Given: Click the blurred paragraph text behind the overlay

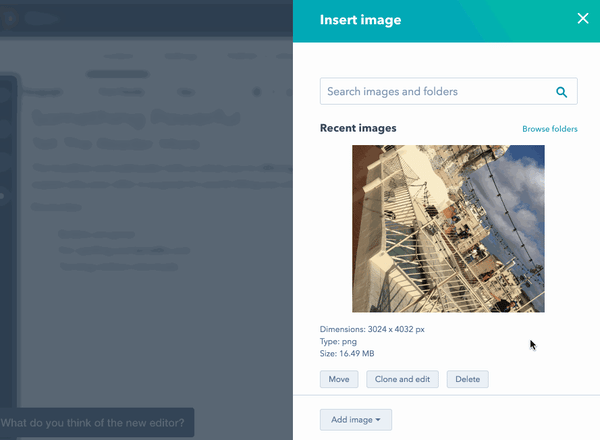Looking at the screenshot, I should 150,177.
